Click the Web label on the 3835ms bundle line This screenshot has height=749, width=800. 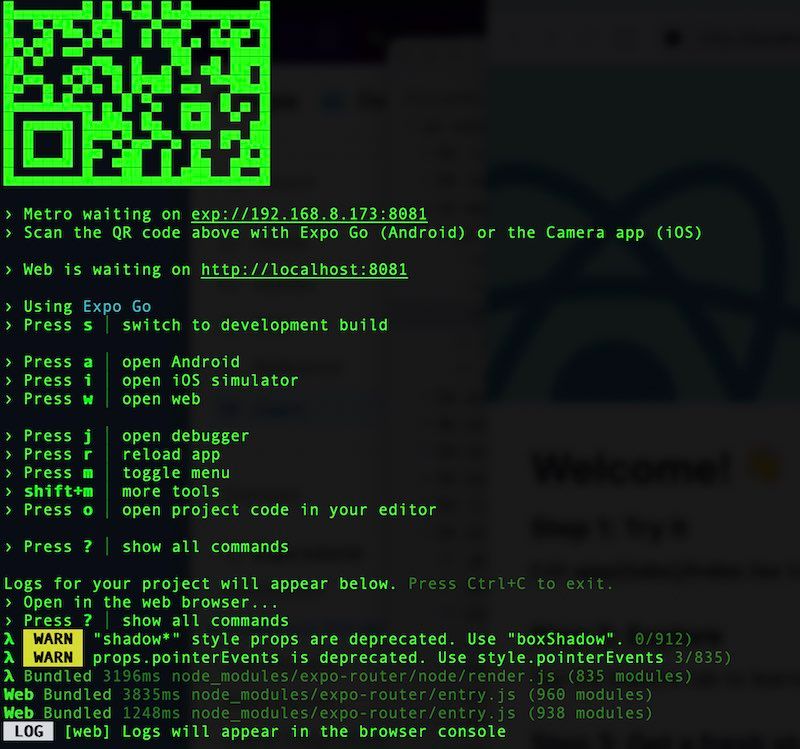[20, 694]
